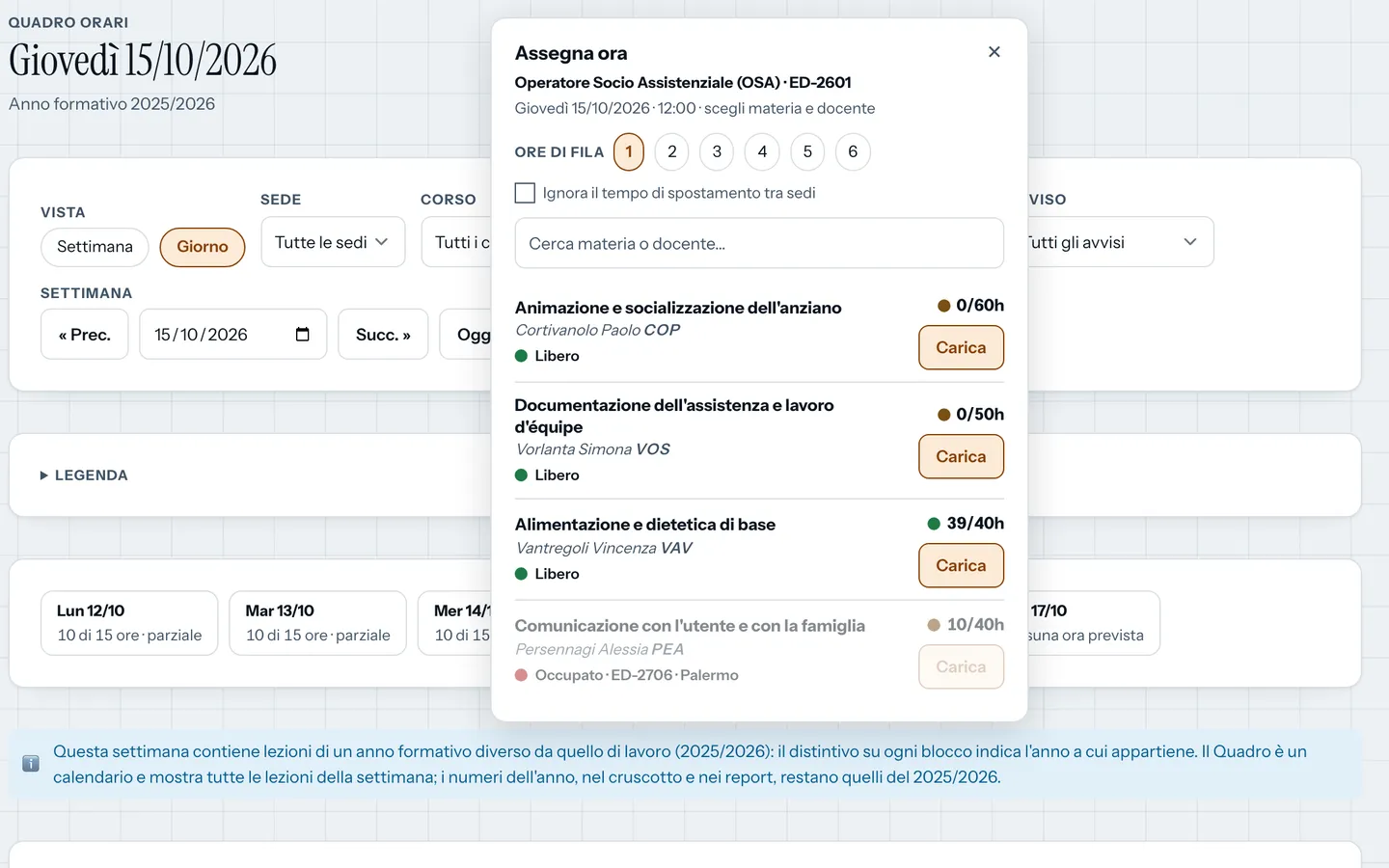Click green status dot beside 39/40h
Viewport: 1389px width, 868px height.
pyautogui.click(x=934, y=524)
